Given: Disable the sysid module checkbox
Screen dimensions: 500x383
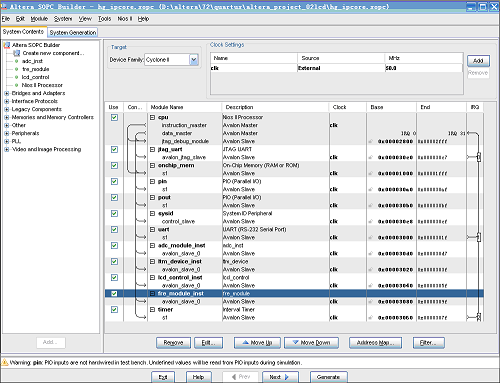Looking at the screenshot, I should (114, 213).
